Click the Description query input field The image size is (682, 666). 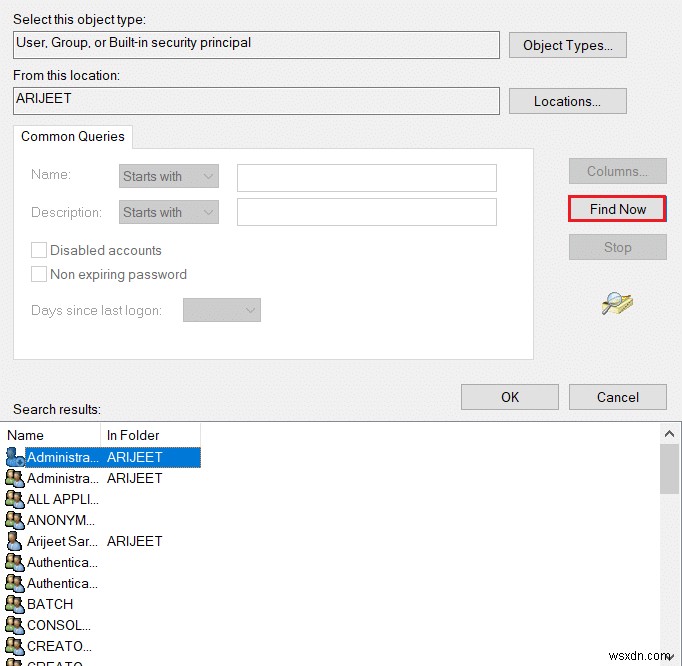click(x=367, y=212)
